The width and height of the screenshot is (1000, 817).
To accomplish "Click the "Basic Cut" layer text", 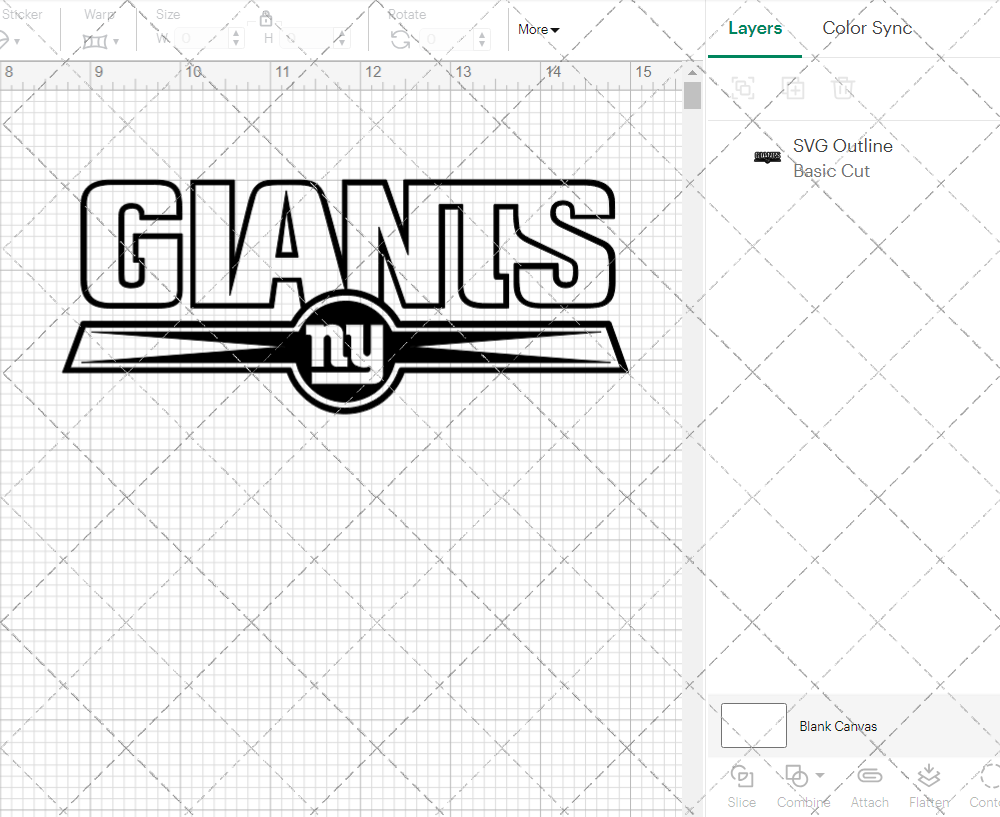I will (831, 171).
